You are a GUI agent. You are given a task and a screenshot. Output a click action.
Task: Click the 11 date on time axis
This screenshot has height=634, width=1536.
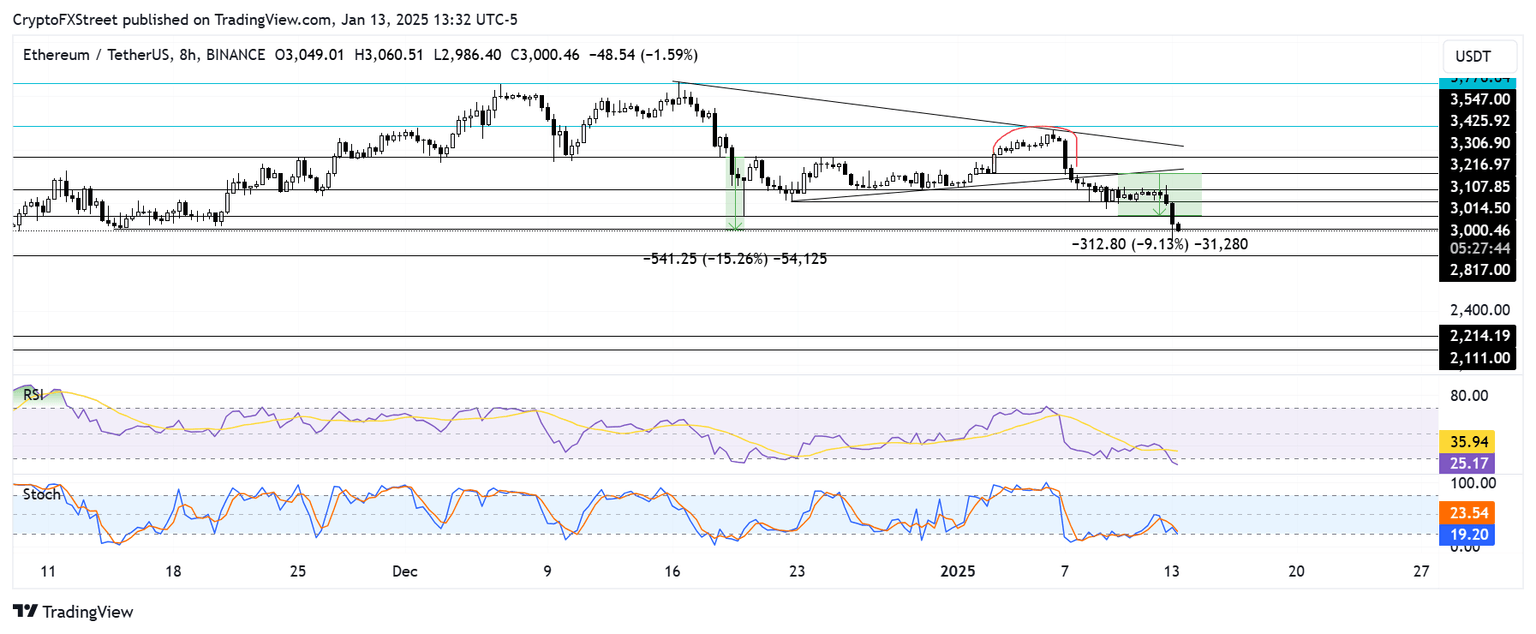(48, 572)
